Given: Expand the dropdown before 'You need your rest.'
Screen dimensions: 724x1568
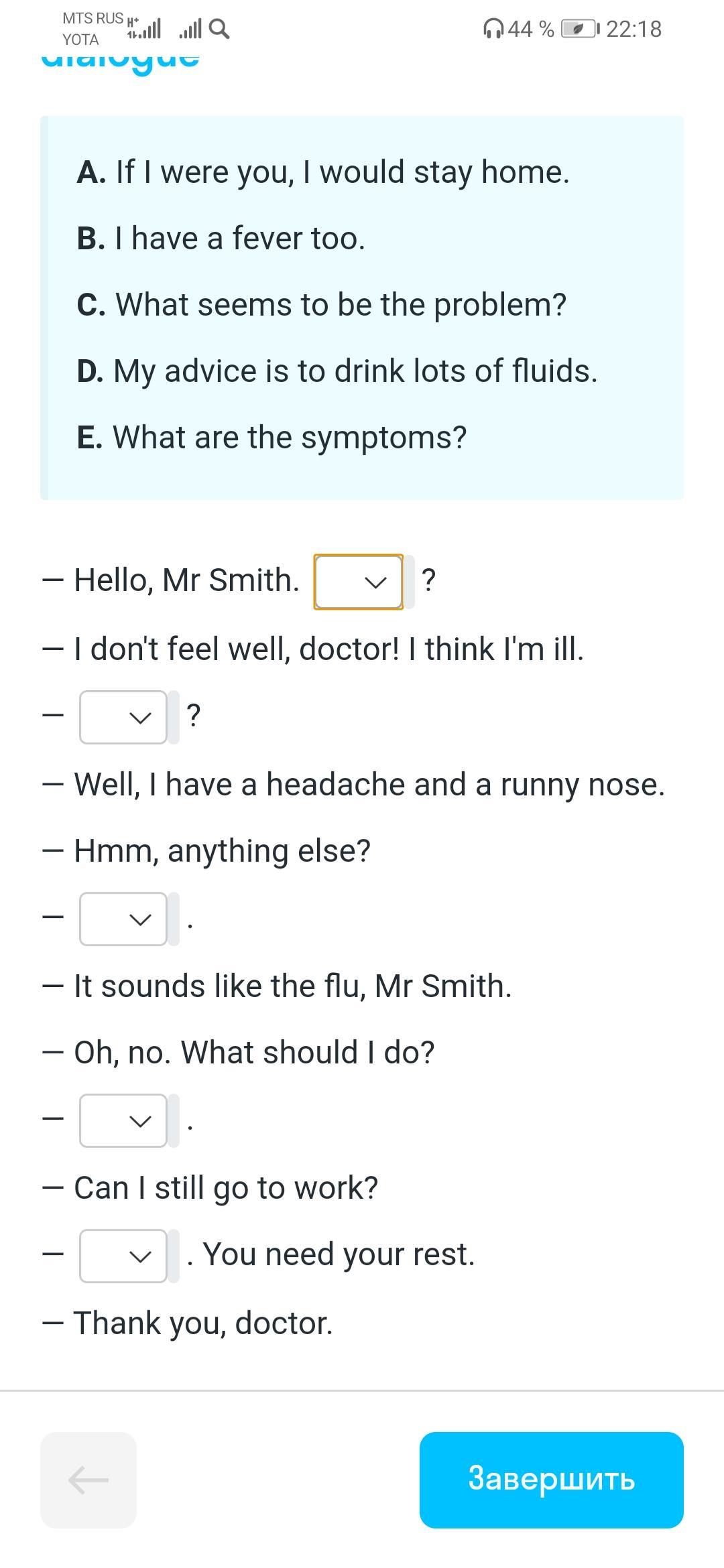Looking at the screenshot, I should (123, 1256).
